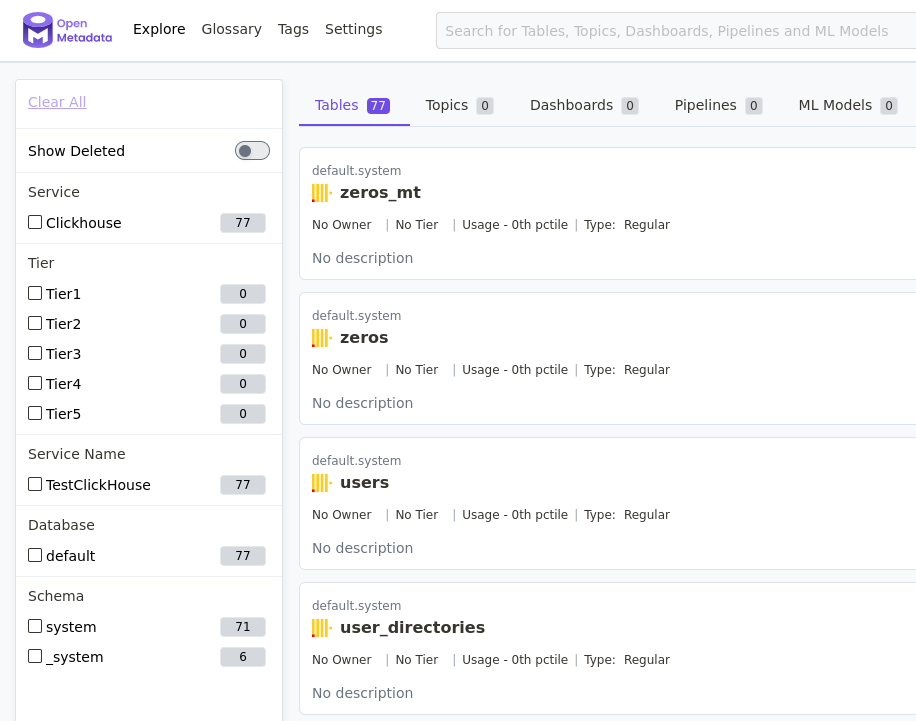Select the Pipelines tab
The width and height of the screenshot is (916, 721).
[x=707, y=105]
